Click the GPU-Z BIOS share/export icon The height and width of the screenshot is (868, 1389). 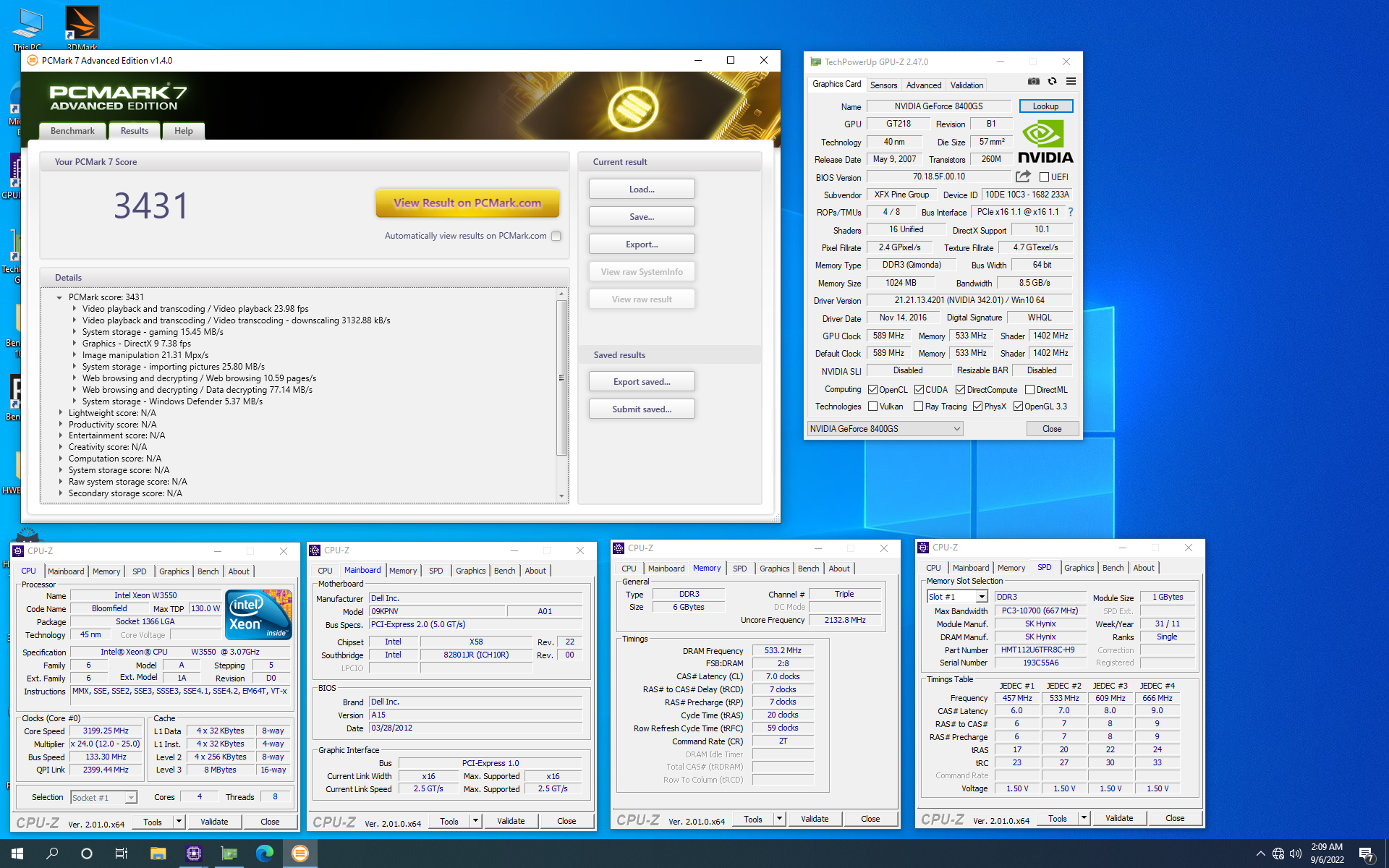(x=1023, y=176)
